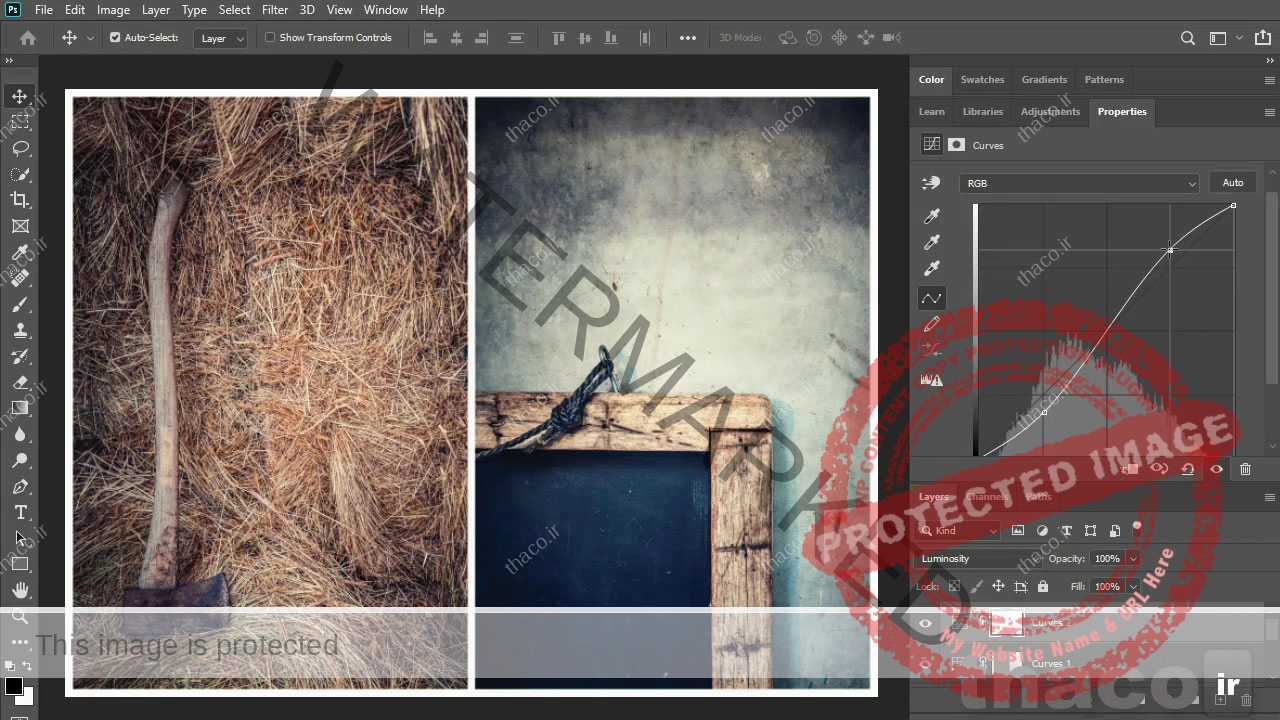Open the Kind filter dropdown
The image size is (1280, 720).
[x=959, y=531]
